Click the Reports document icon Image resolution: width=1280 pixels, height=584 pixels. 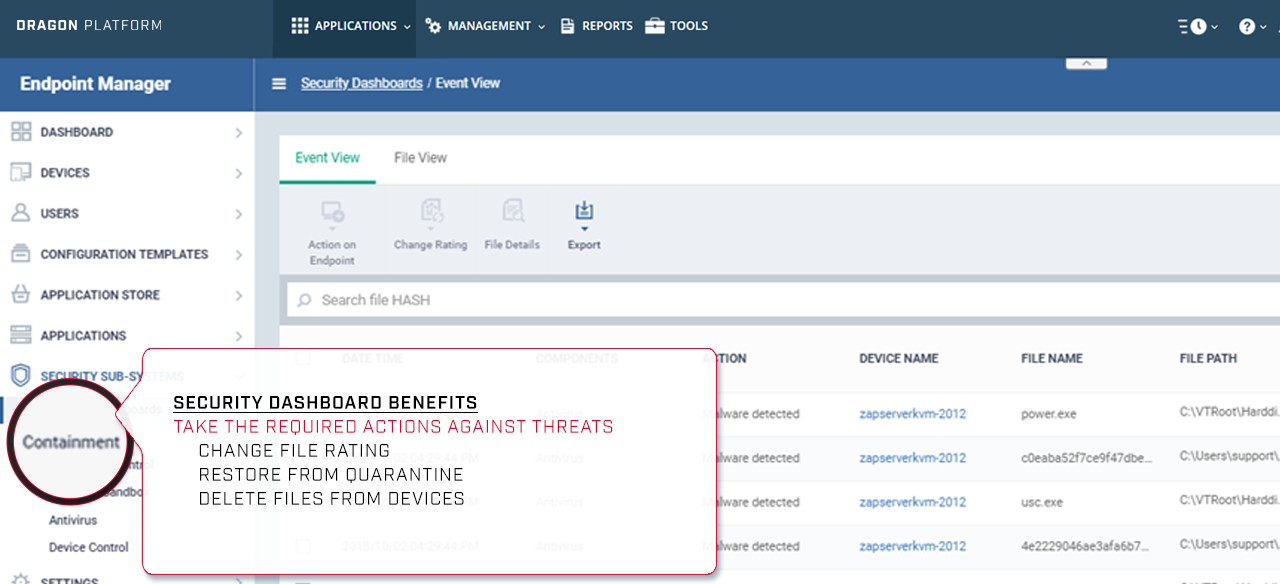point(567,26)
